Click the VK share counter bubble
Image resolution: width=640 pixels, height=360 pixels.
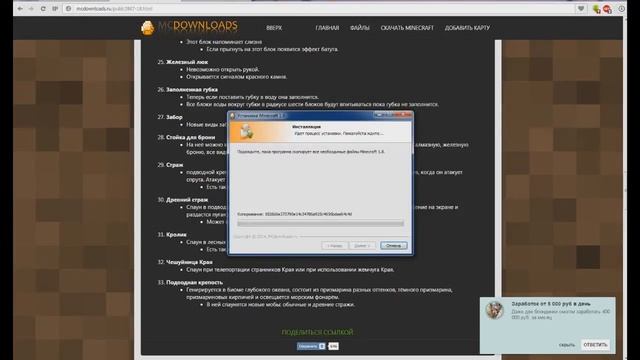click(x=333, y=346)
